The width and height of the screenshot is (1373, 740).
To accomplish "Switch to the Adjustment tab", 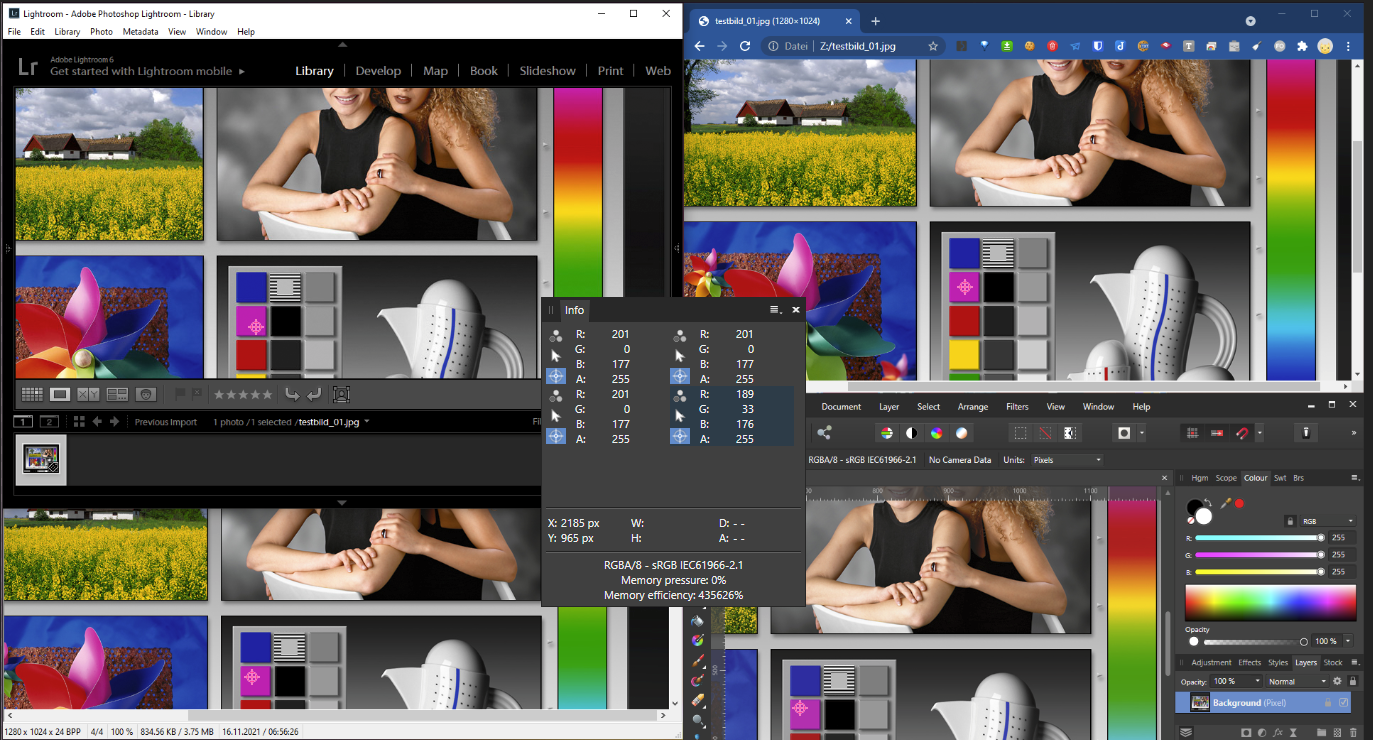I will [x=1211, y=662].
